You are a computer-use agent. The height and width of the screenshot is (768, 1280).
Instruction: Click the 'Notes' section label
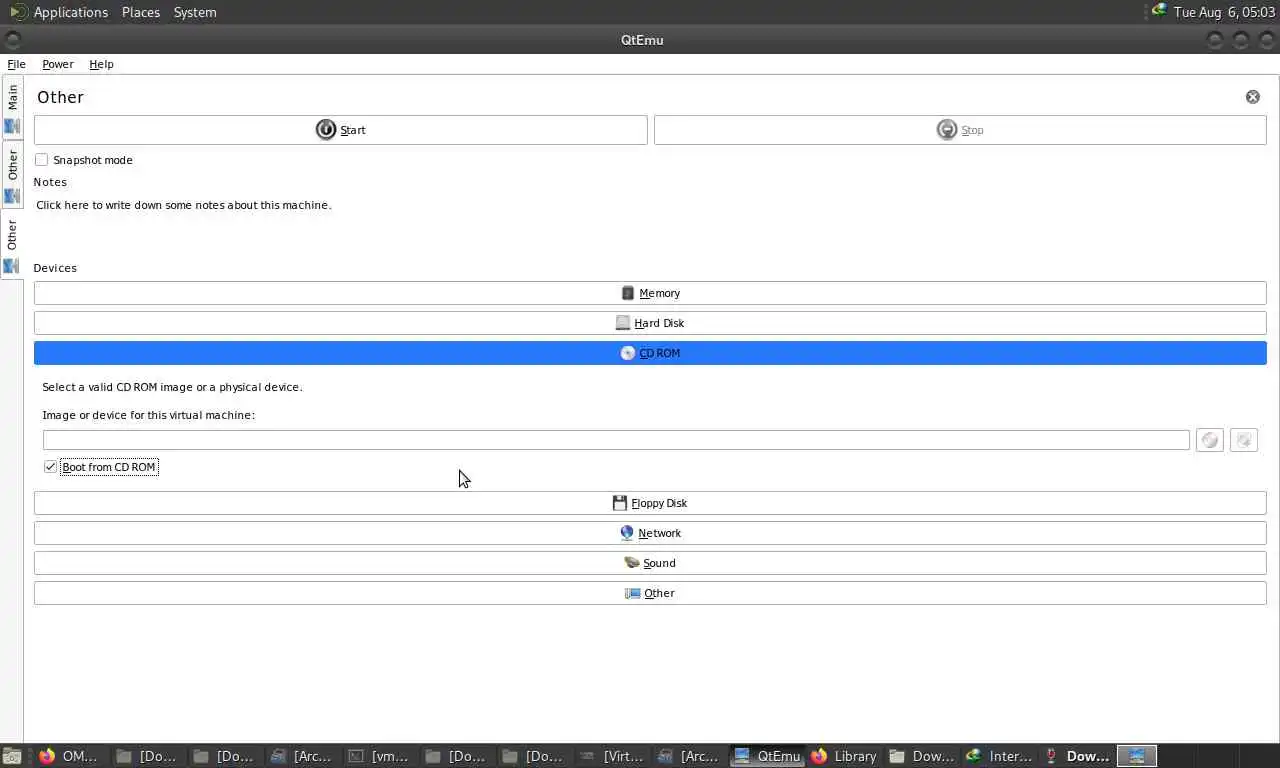[x=50, y=182]
